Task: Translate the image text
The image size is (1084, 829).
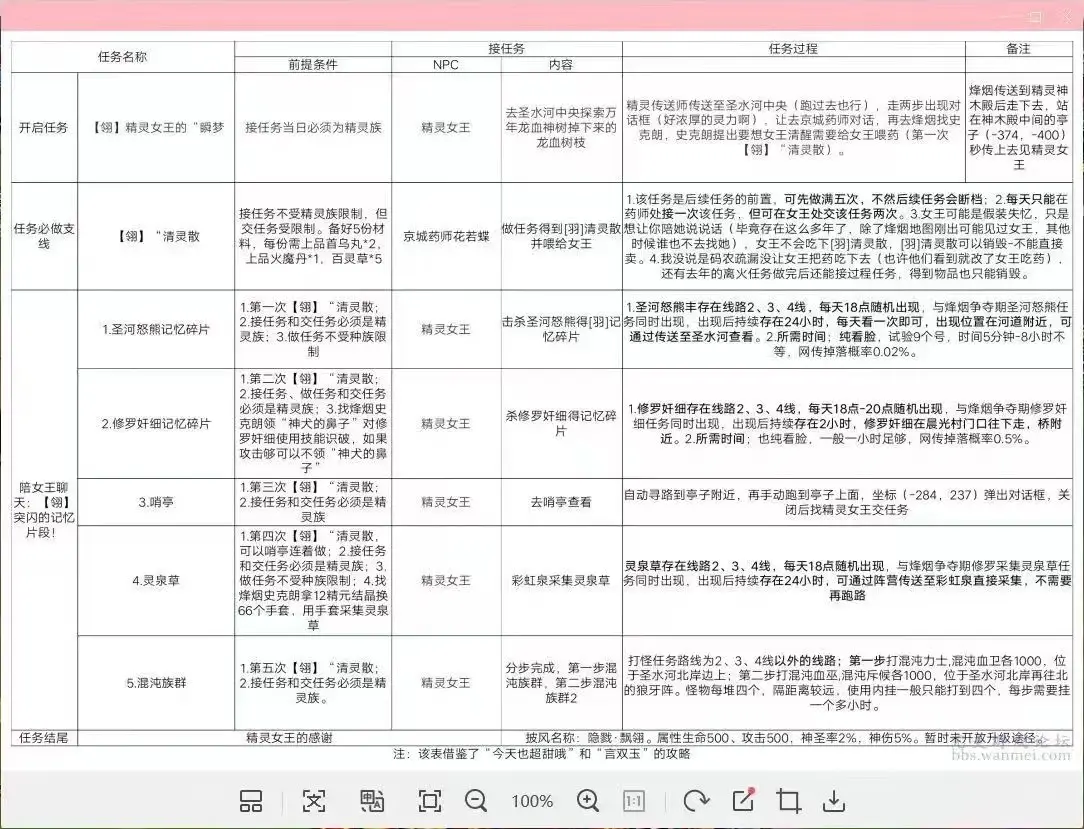Action: 373,801
